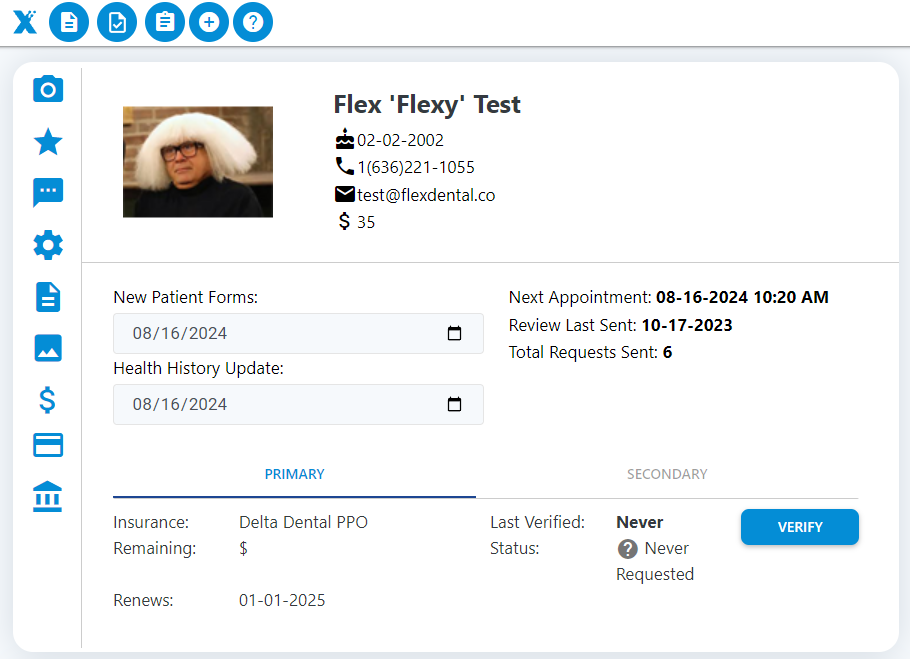Viewport: 910px width, 659px height.
Task: Click phone number 1(636)221-1055
Action: [416, 168]
